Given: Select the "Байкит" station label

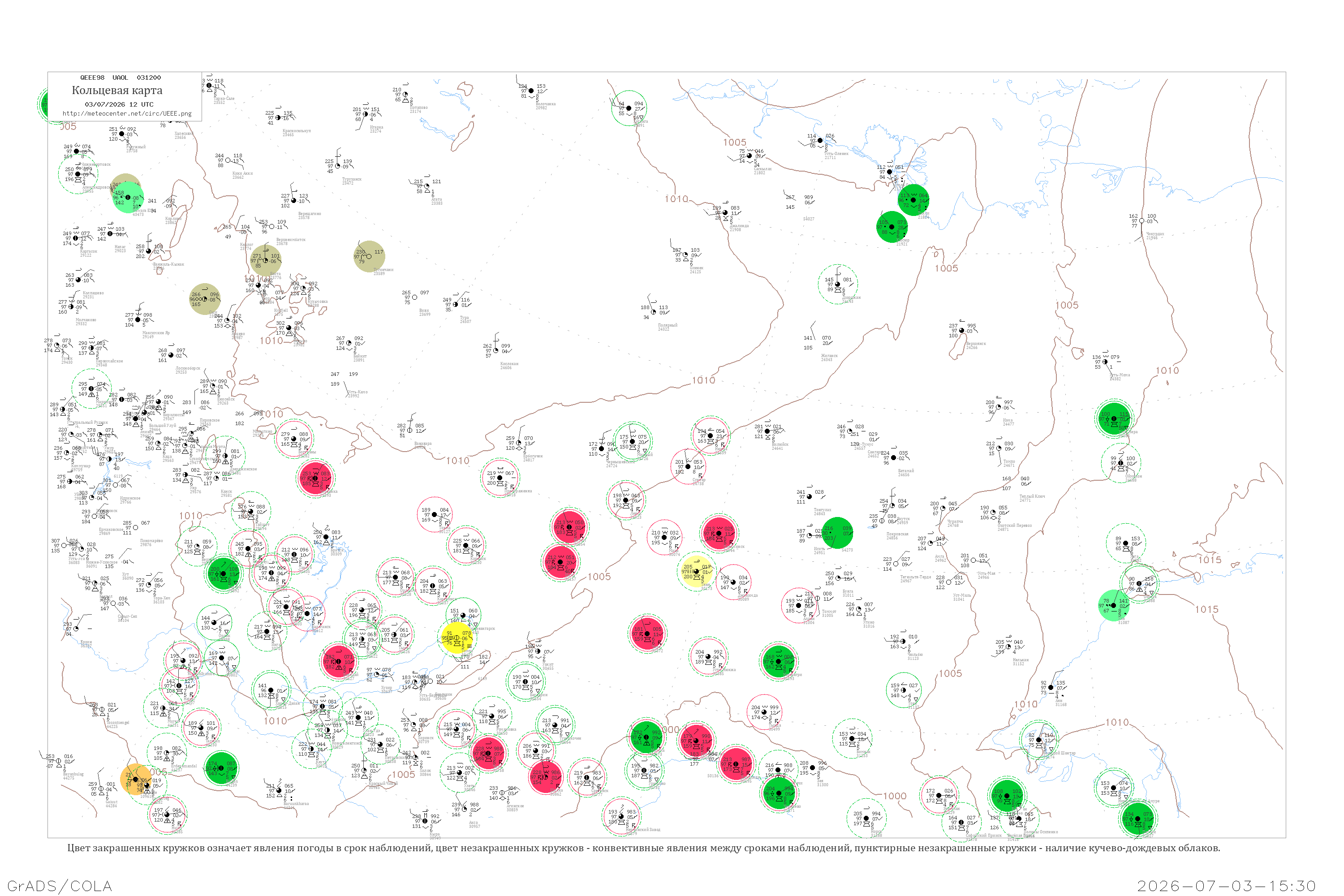Looking at the screenshot, I should 360,356.
